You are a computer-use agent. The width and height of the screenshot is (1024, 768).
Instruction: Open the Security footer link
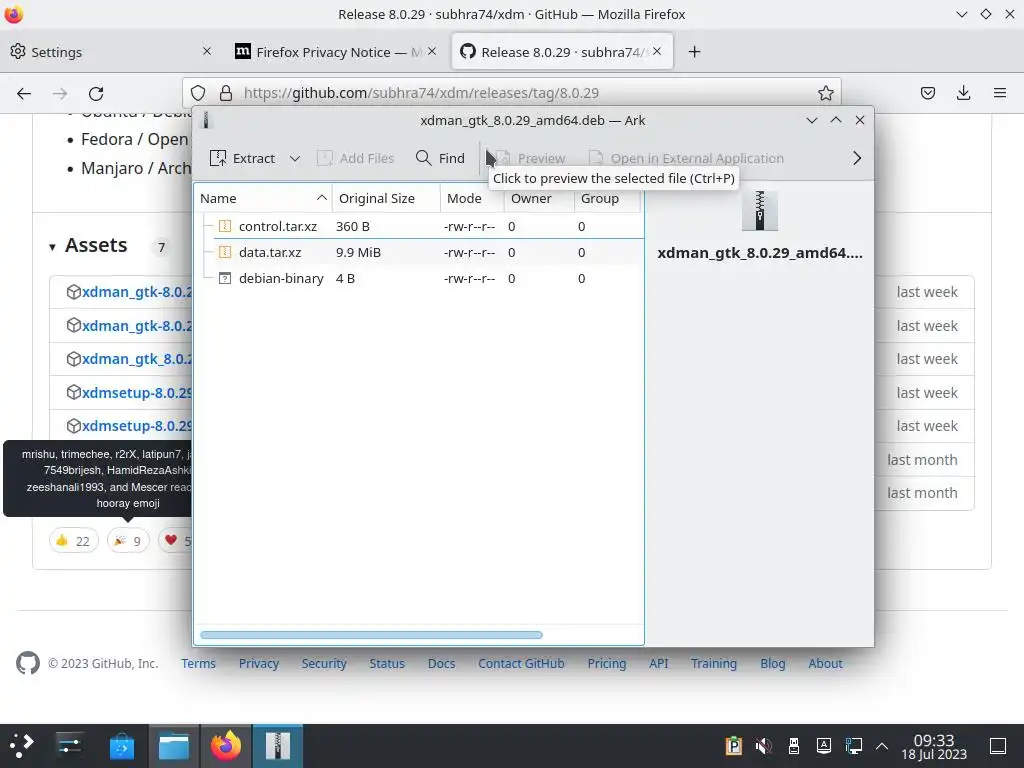click(324, 664)
